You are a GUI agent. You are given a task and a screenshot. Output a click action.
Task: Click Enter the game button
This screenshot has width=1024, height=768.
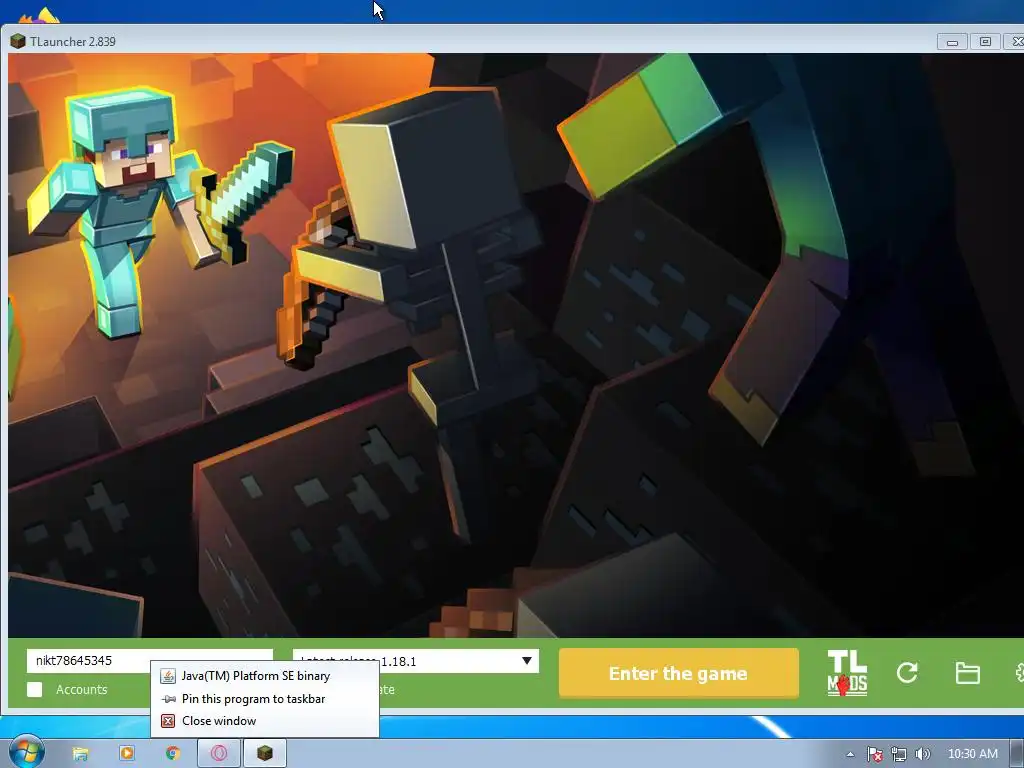679,673
